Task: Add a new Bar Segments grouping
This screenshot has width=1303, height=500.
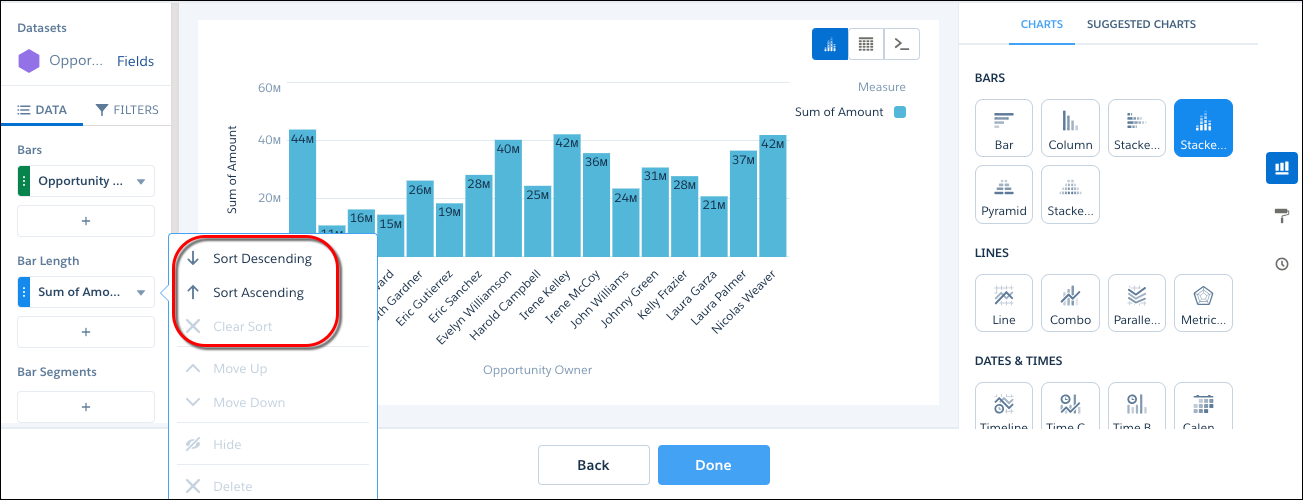Action: click(86, 407)
